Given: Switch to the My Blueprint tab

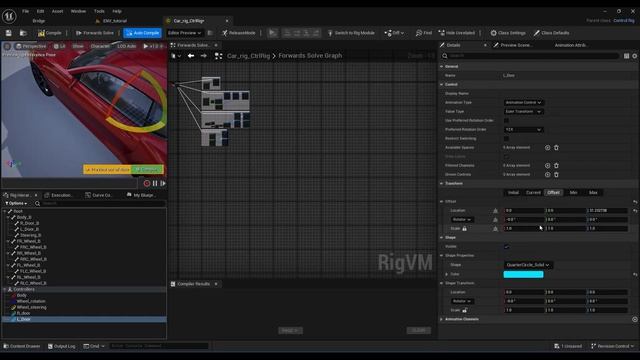Looking at the screenshot, I should point(141,195).
